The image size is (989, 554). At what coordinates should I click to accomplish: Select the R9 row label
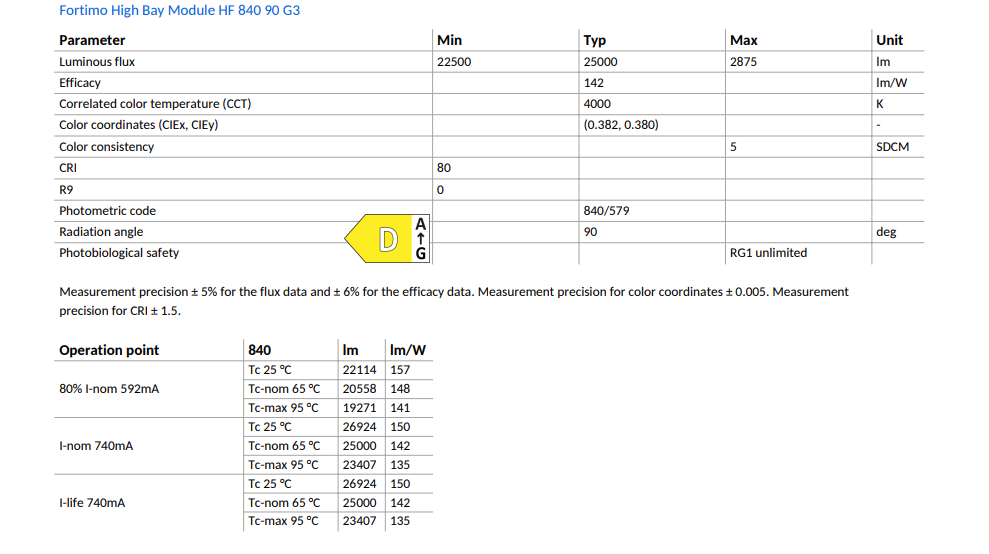click(x=66, y=189)
